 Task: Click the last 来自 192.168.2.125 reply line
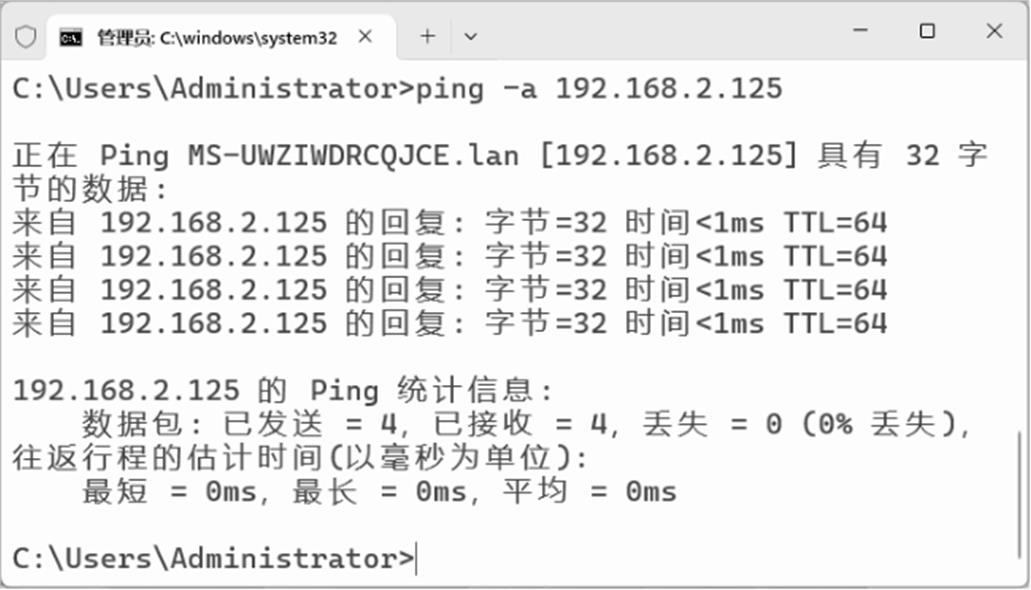point(449,323)
